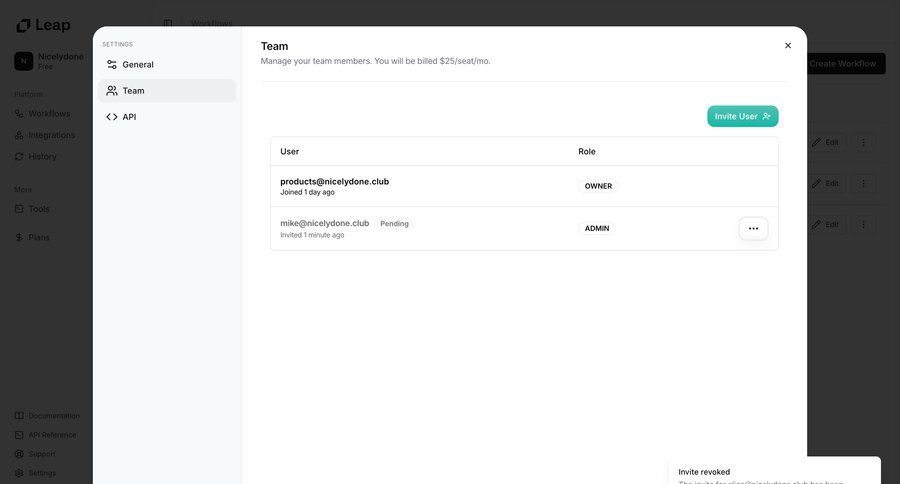Click the User column header
This screenshot has height=484, width=900.
pyautogui.click(x=289, y=152)
